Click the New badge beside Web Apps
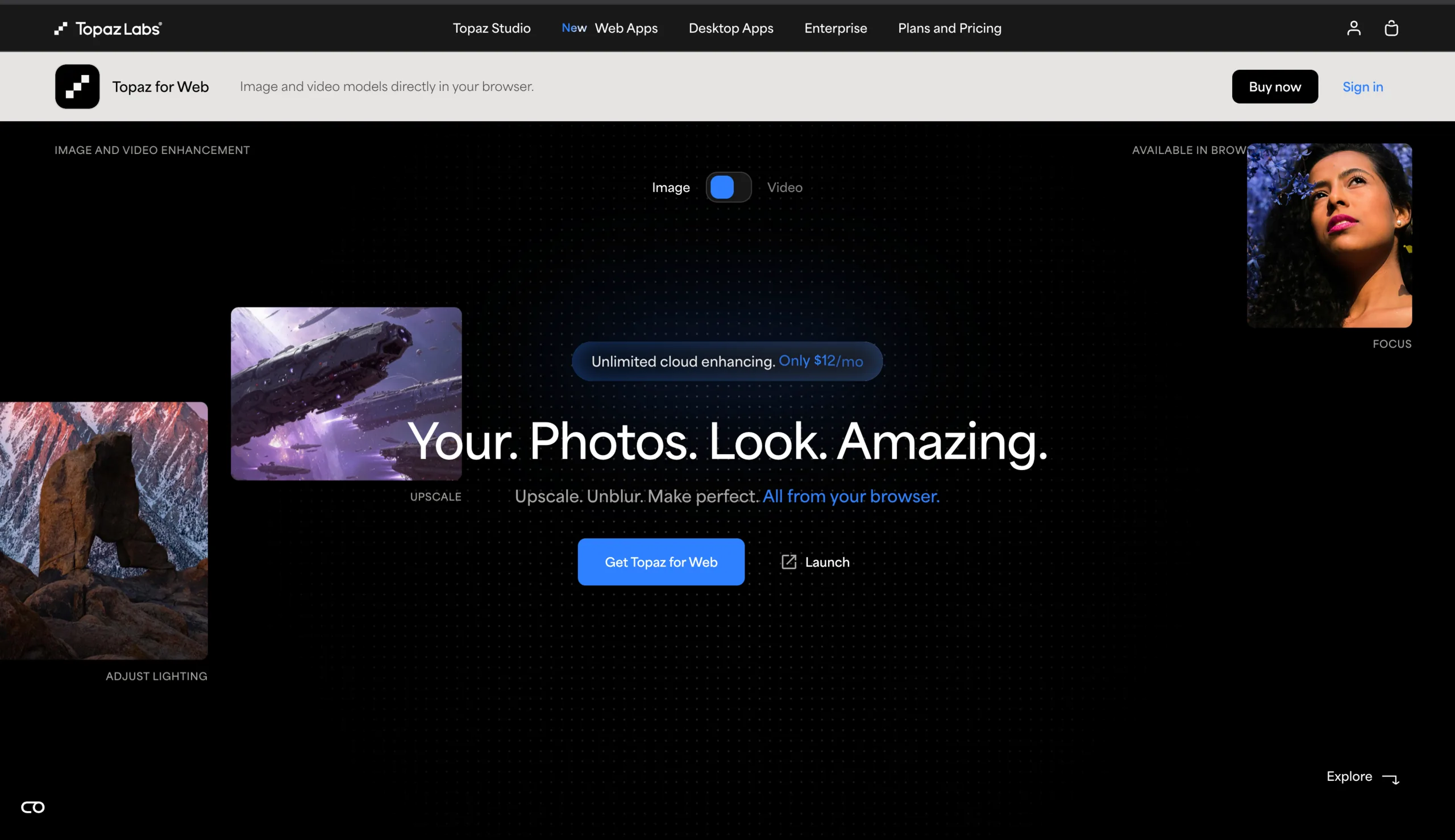1455x840 pixels. (574, 28)
